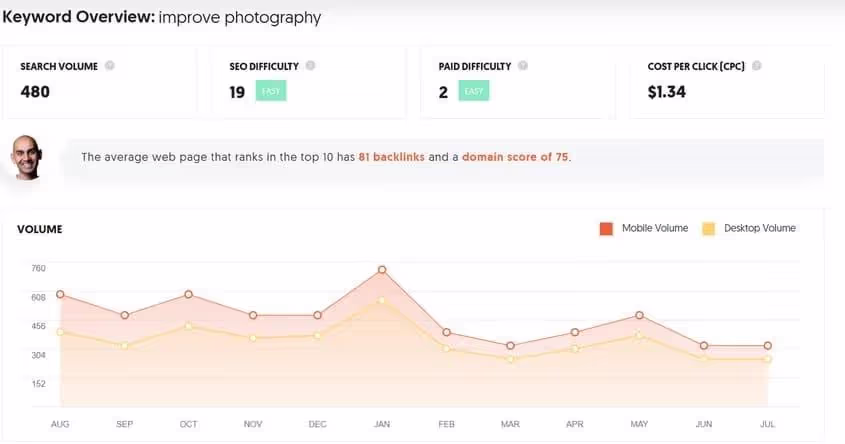
Task: Click the 760 label on the y-axis
Action: pyautogui.click(x=39, y=268)
